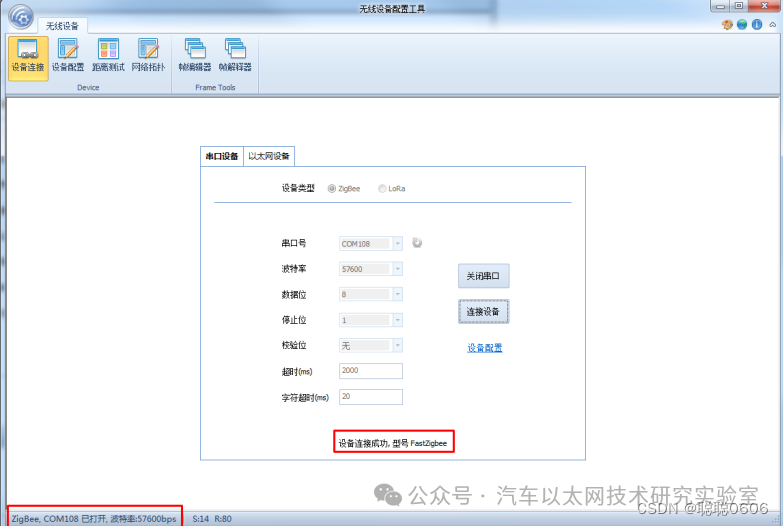The width and height of the screenshot is (783, 526).
Task: Click the status text 'ZigBee, COM108 已打开'
Action: 94,519
